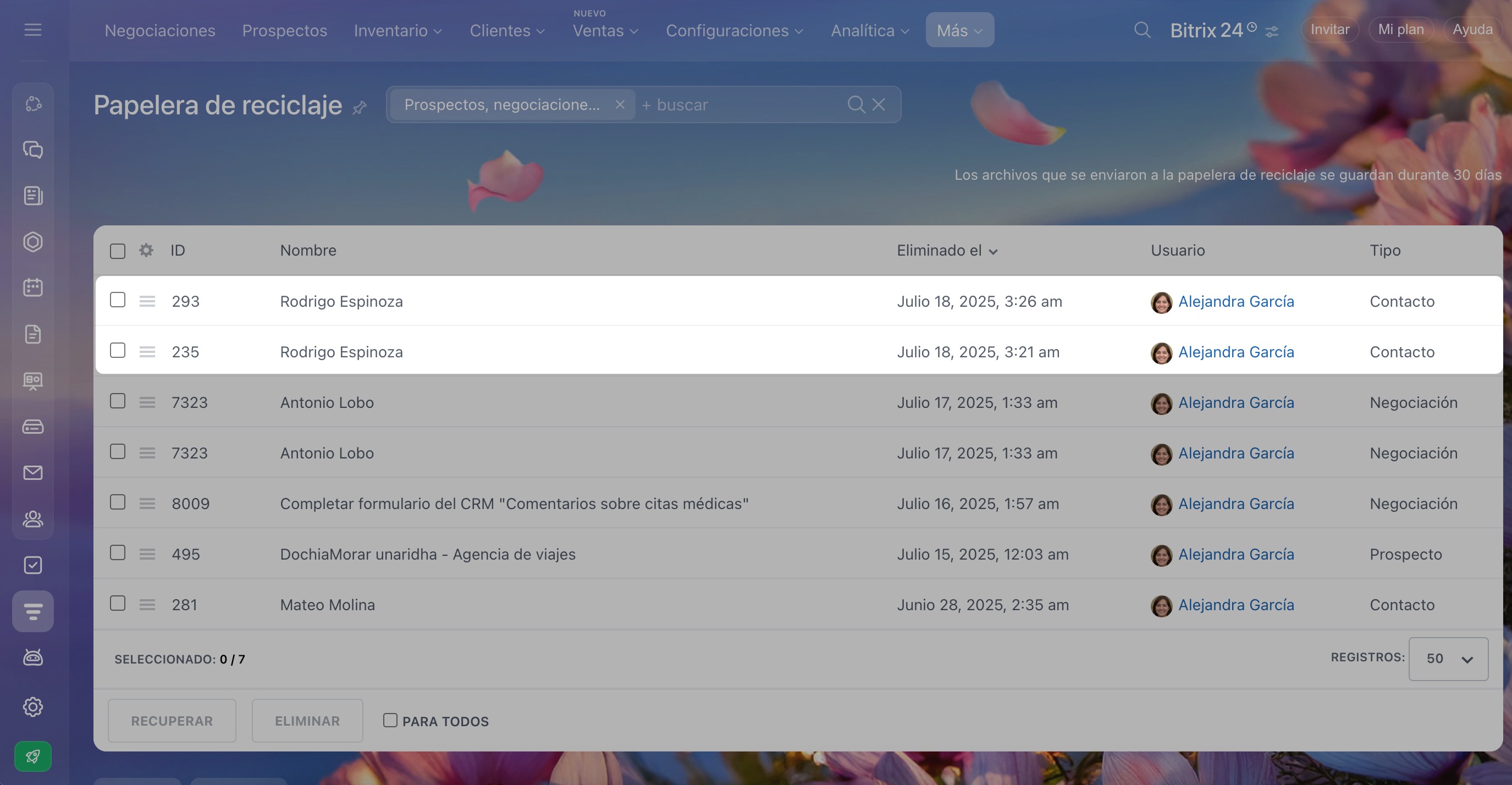
Task: Open Alejandra García link in row 293
Action: pos(1236,301)
